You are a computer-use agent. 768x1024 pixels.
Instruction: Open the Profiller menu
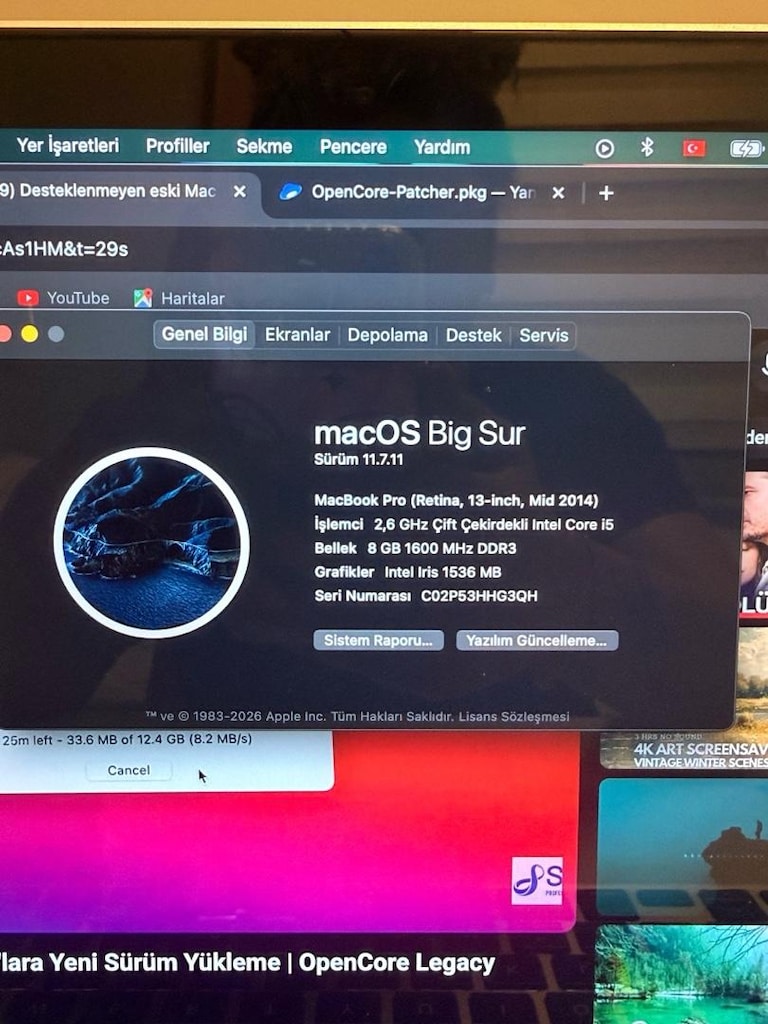[178, 146]
